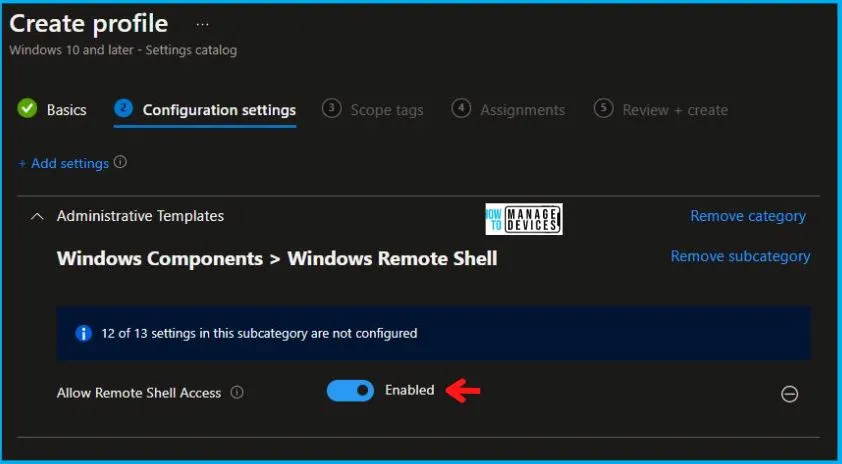Click the green Basics completed checkmark icon
The image size is (842, 464).
point(28,109)
